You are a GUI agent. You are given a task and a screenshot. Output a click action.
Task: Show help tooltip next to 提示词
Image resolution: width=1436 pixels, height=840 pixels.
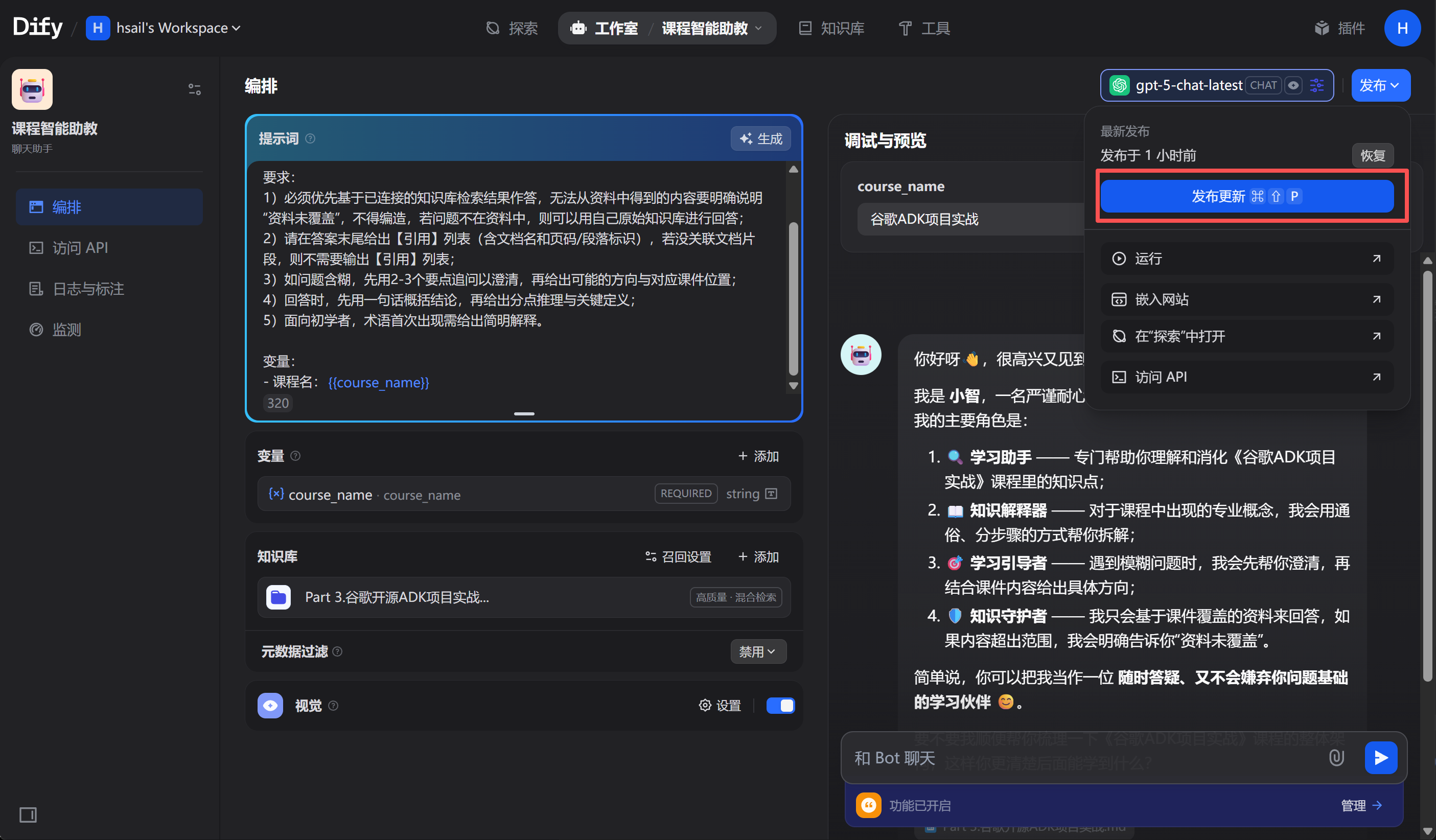(310, 138)
